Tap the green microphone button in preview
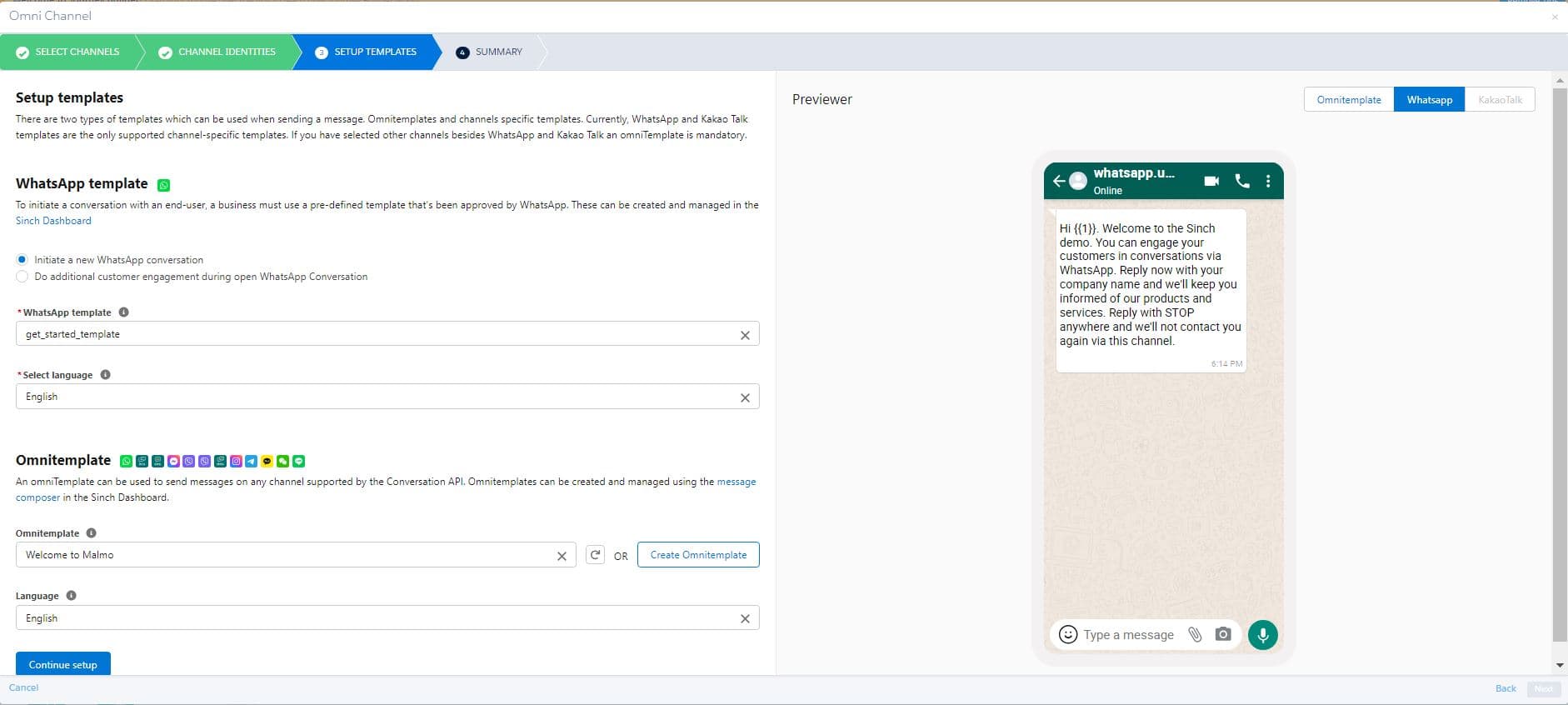 1263,635
